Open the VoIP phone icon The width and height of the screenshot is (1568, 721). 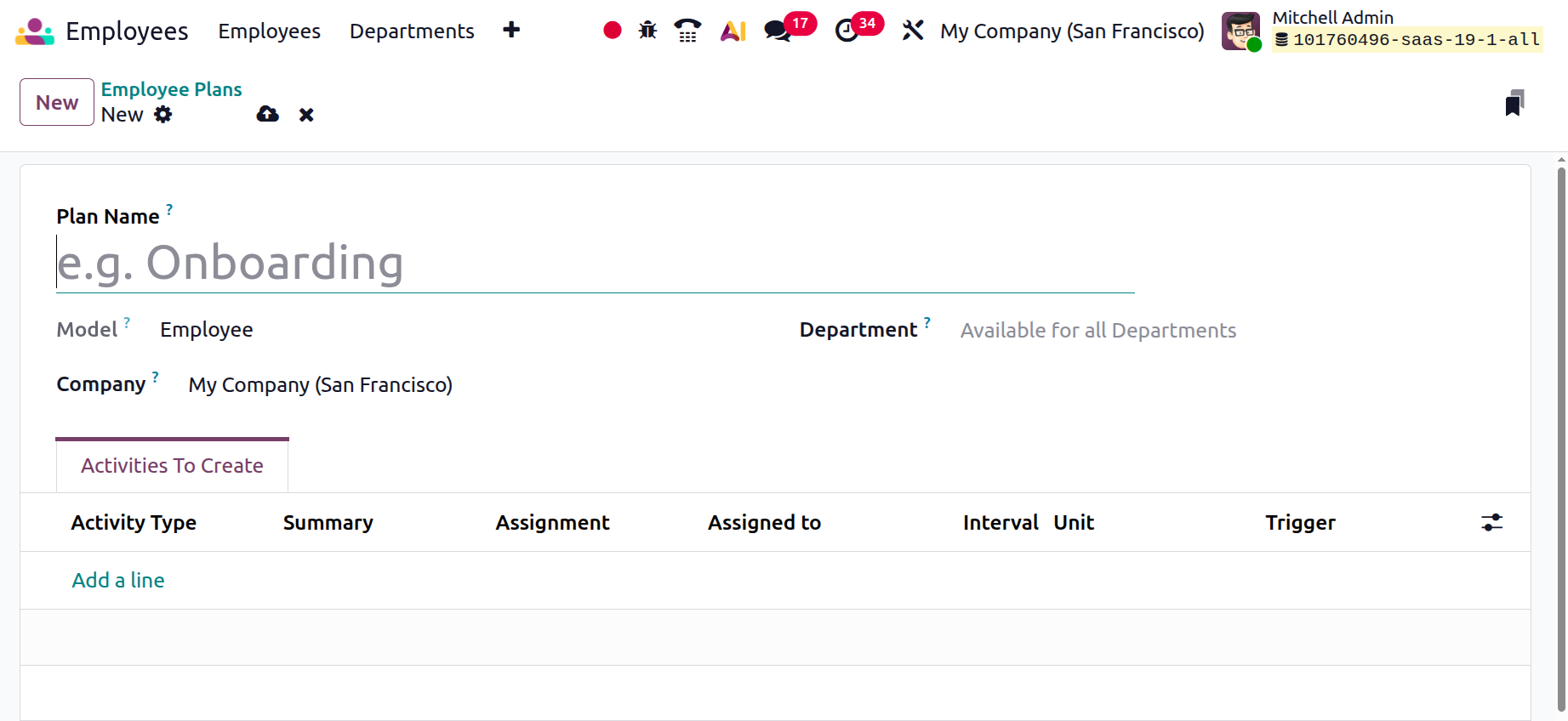687,31
